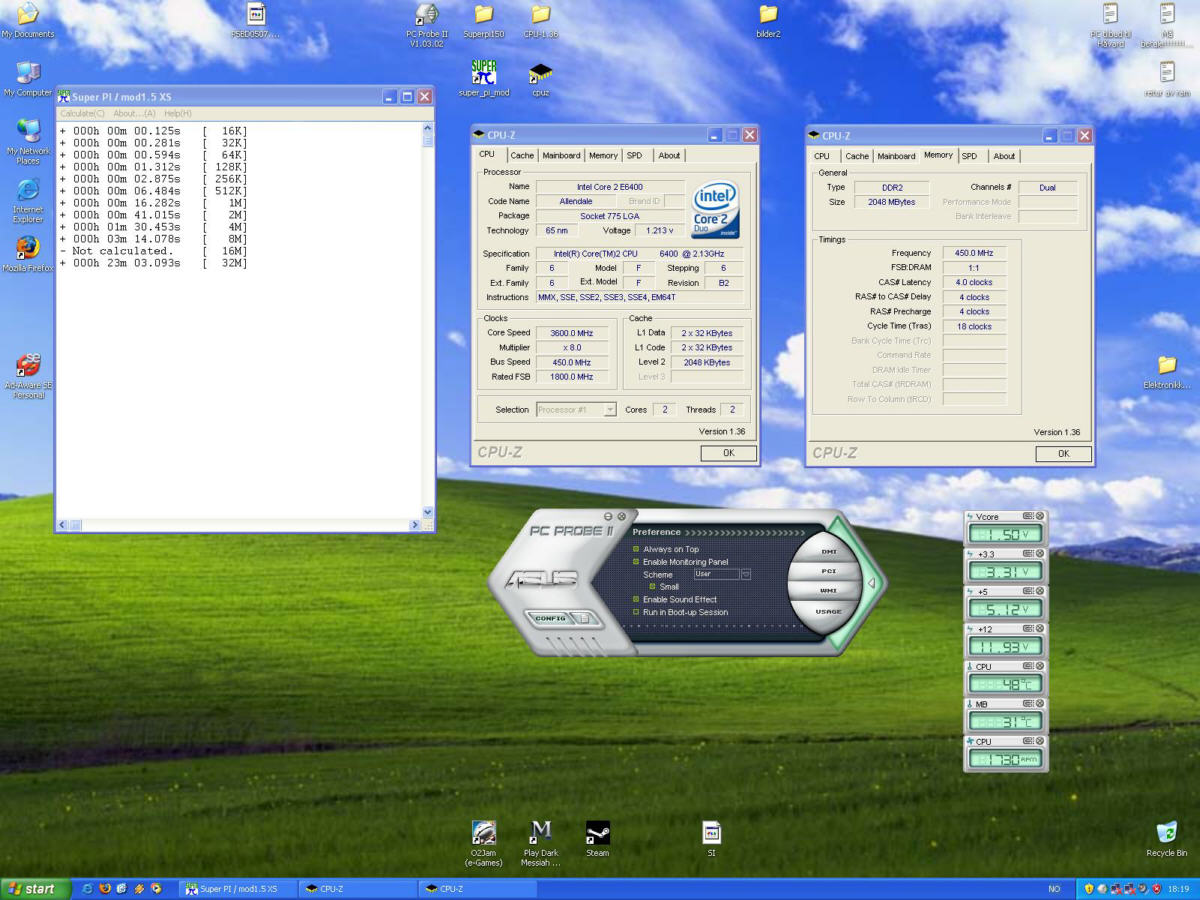
Task: Open the Scheme User dropdown
Action: [x=746, y=574]
